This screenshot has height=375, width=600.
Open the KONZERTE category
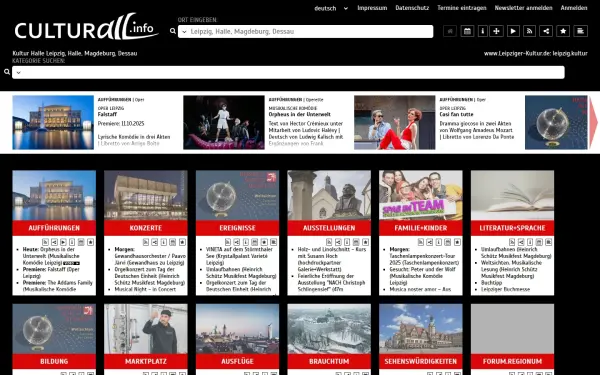pyautogui.click(x=146, y=228)
